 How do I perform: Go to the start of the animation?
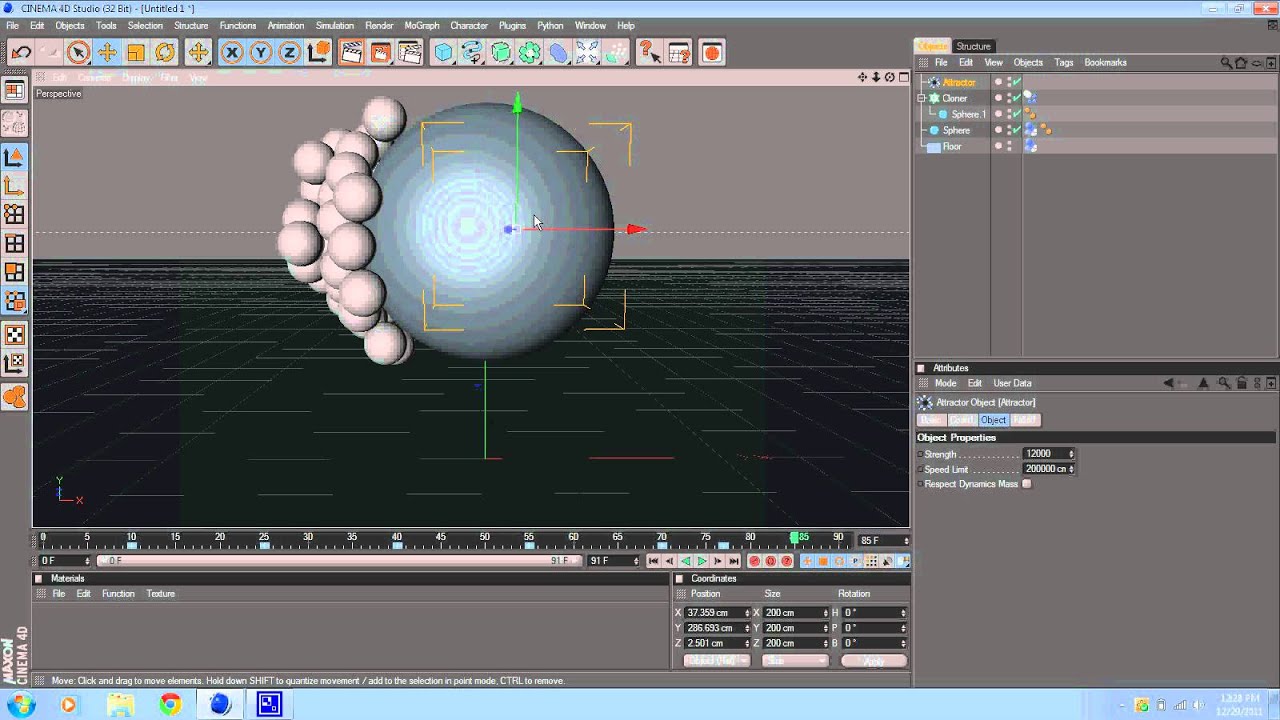pos(654,561)
